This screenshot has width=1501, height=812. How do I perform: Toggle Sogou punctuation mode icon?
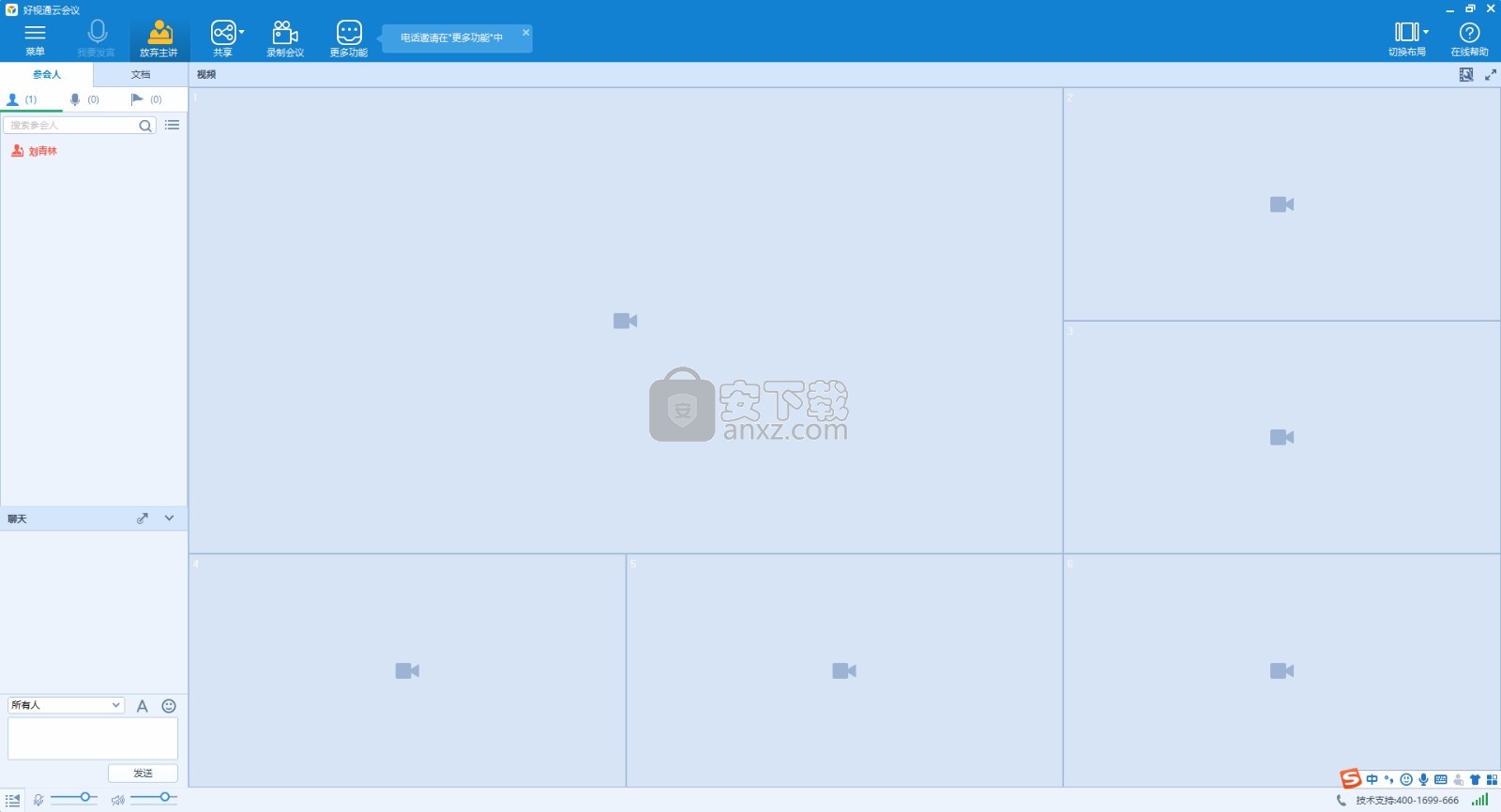(1389, 779)
